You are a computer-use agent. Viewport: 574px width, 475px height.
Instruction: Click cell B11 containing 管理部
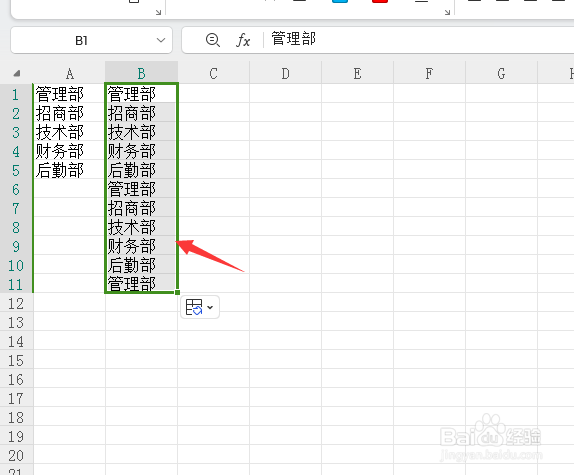(142, 284)
